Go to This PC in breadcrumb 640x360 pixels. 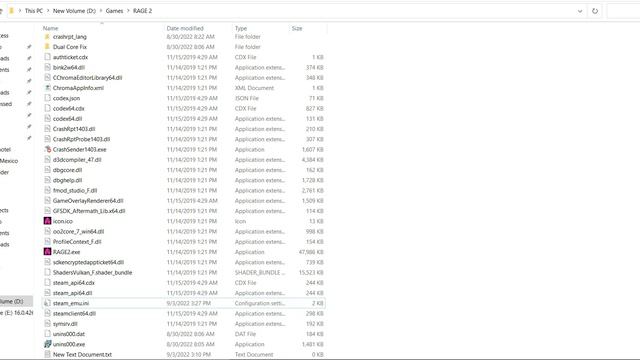pyautogui.click(x=33, y=11)
